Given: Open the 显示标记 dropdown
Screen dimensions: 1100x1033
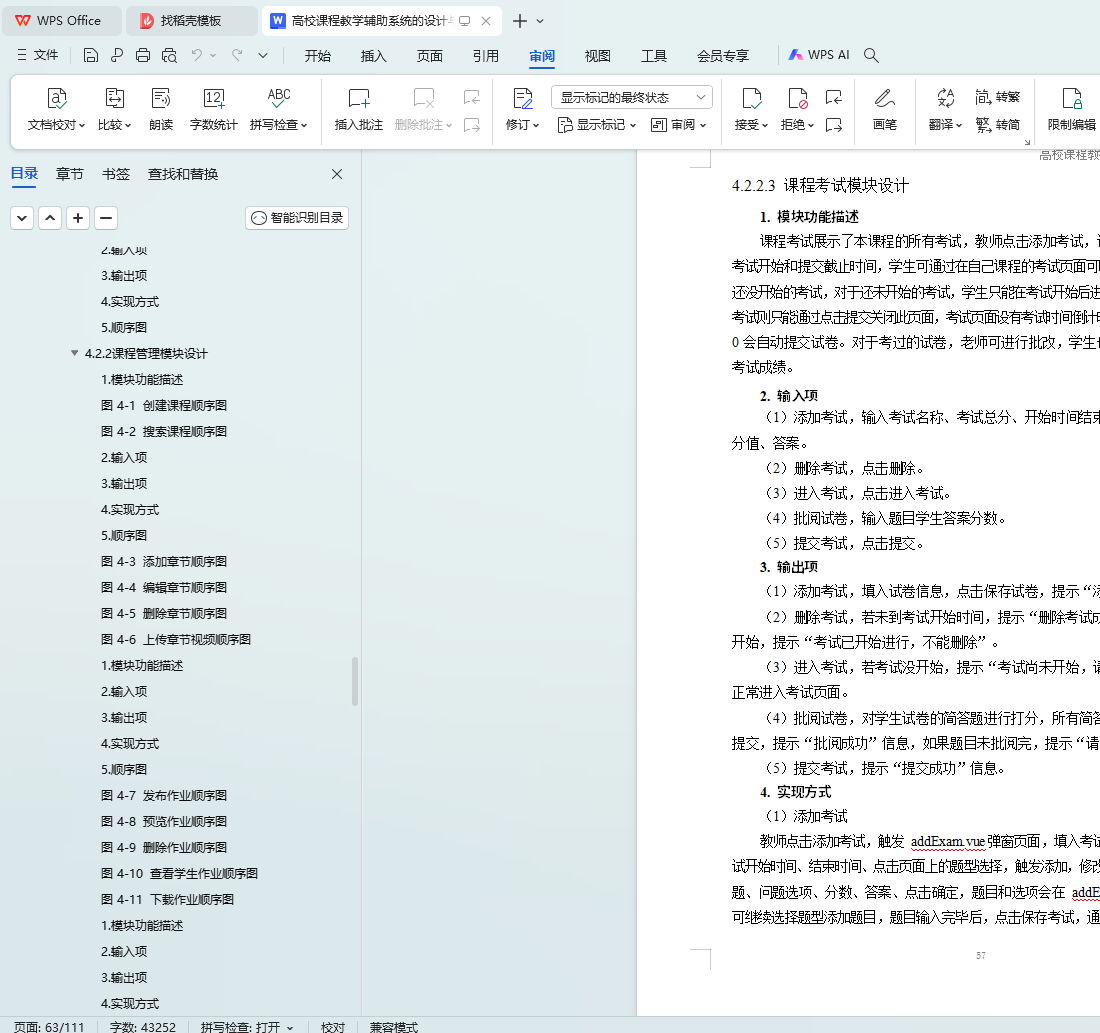Looking at the screenshot, I should point(597,125).
